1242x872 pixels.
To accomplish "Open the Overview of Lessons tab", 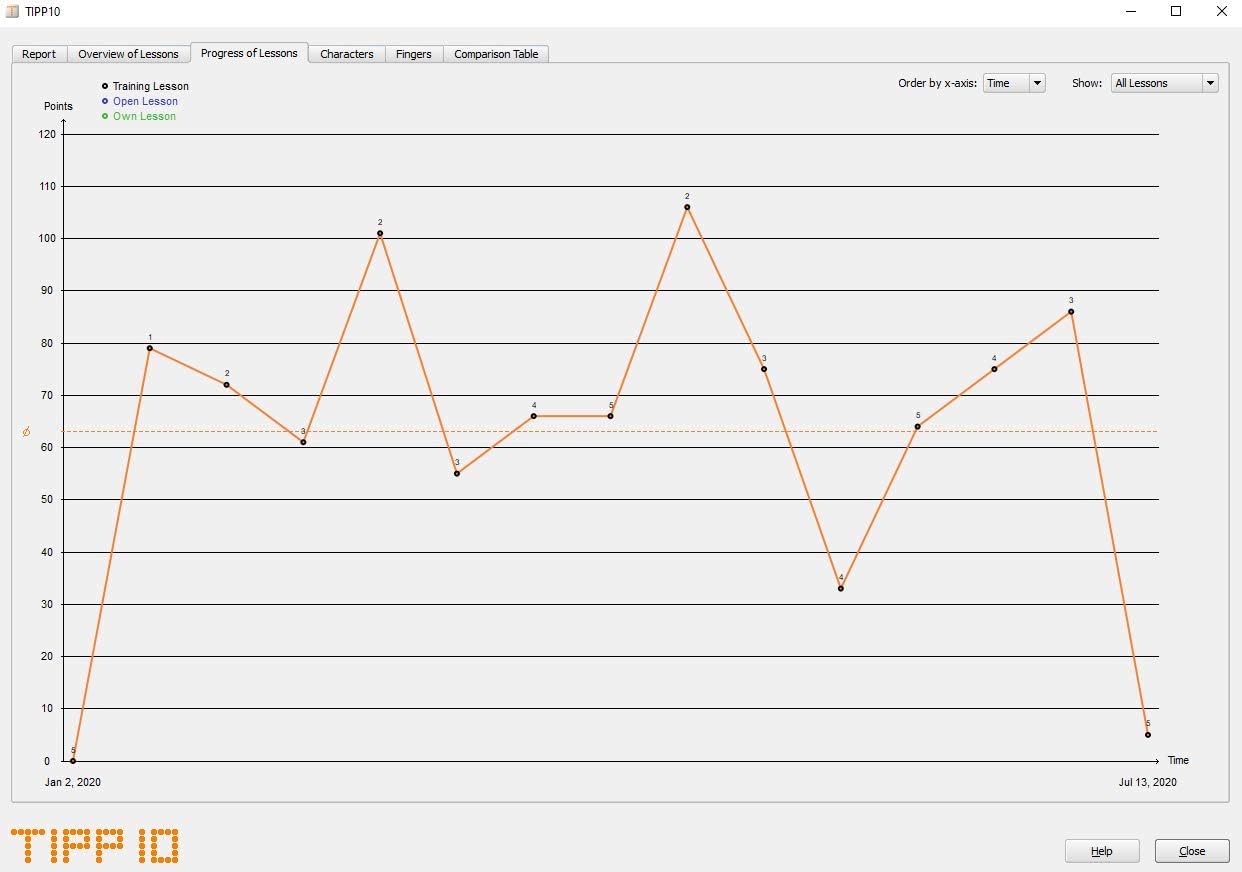I will tap(128, 54).
